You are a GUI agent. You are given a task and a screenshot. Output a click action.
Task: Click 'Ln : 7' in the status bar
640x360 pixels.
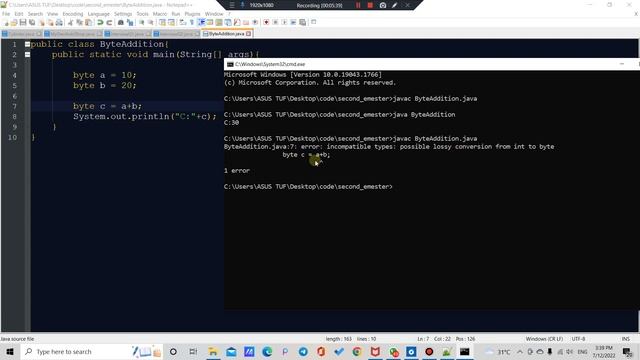(423, 339)
